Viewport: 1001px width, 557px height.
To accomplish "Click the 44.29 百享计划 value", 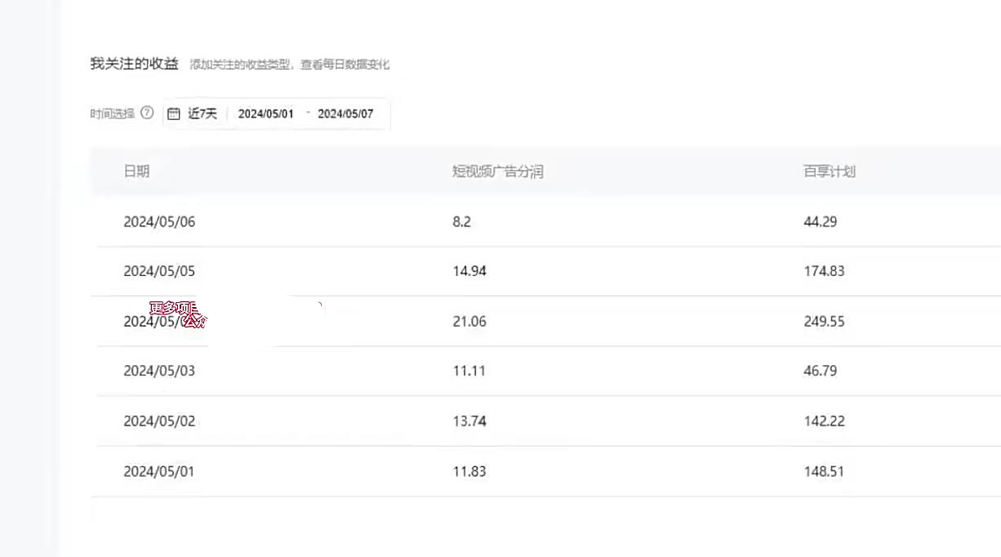I will tap(820, 222).
